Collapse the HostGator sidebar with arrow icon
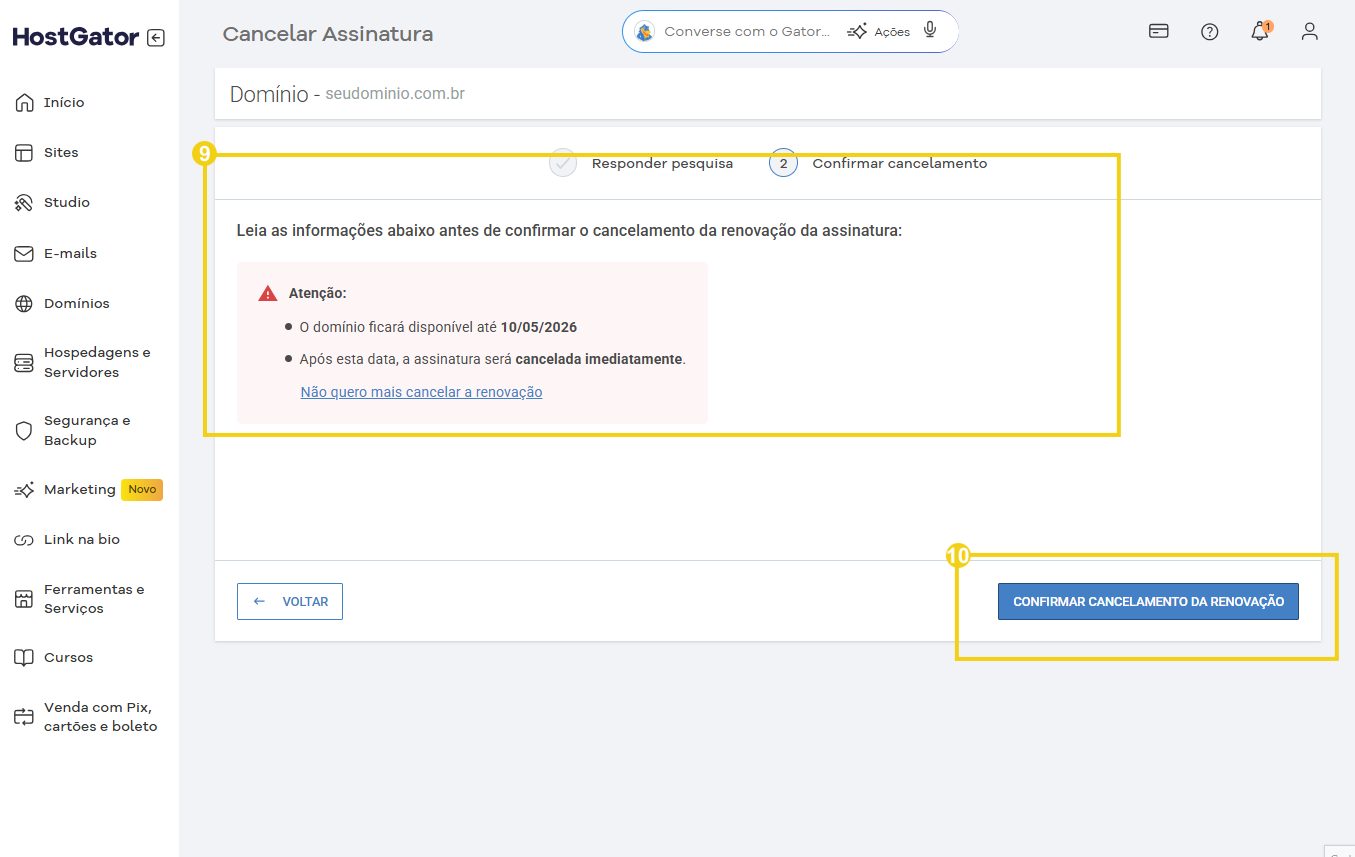The image size is (1355, 857). [x=155, y=38]
